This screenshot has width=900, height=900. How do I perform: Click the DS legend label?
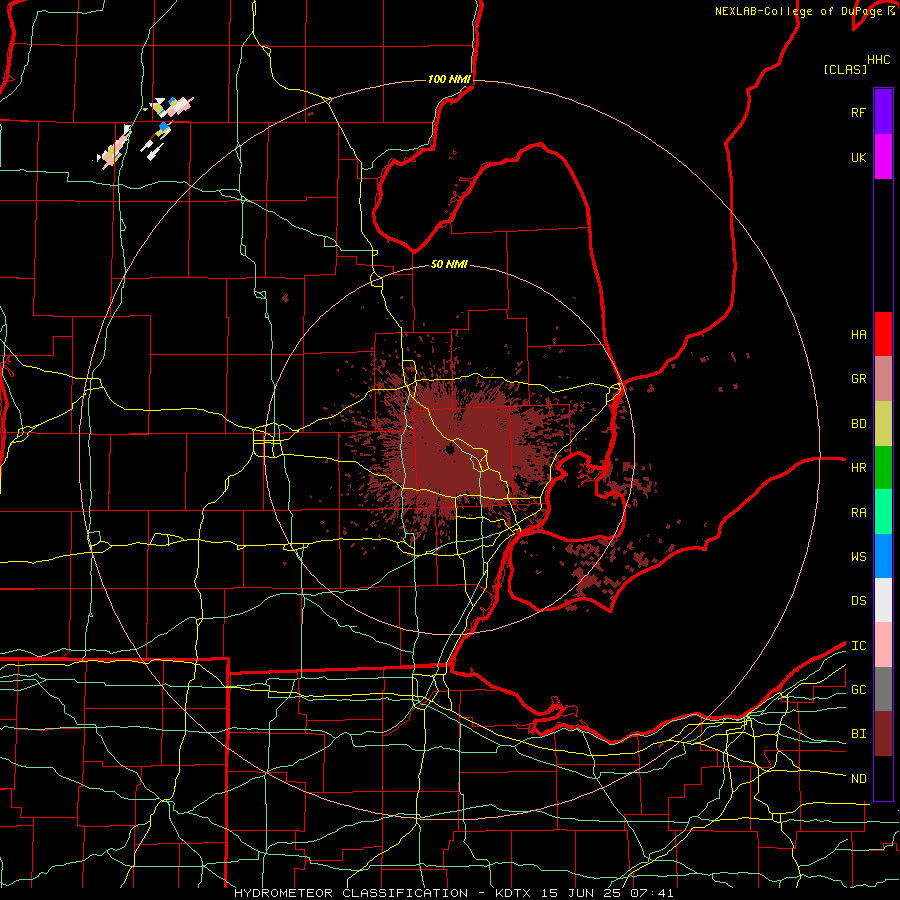(858, 601)
